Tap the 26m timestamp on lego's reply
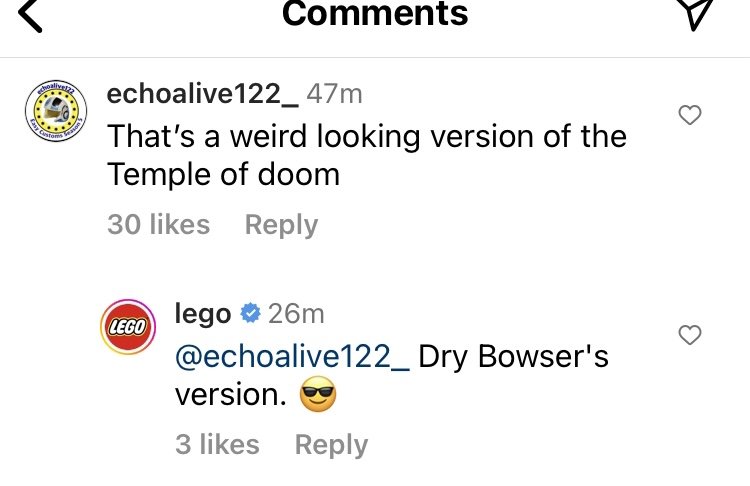 point(296,314)
